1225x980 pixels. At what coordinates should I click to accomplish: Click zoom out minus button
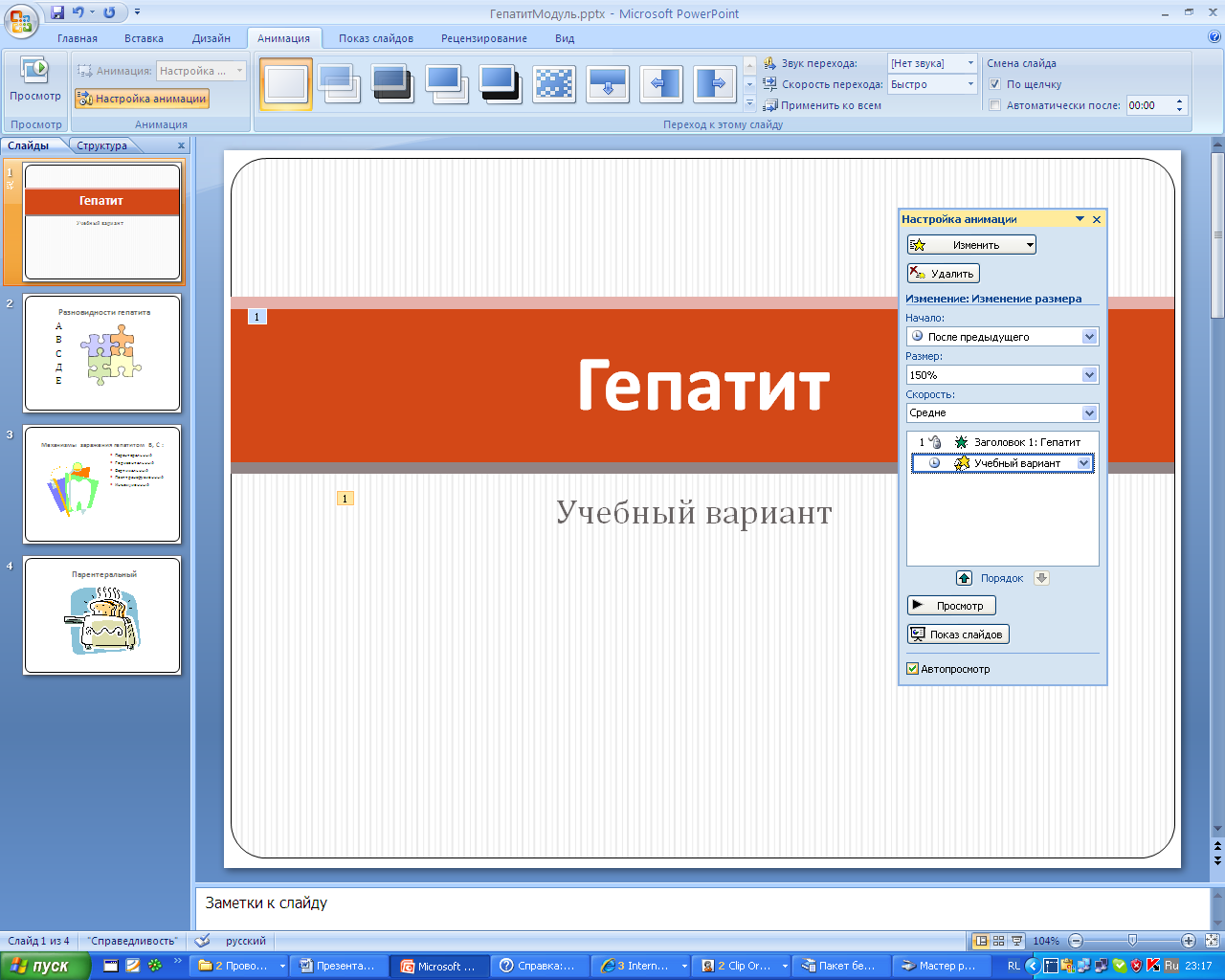coord(1076,941)
